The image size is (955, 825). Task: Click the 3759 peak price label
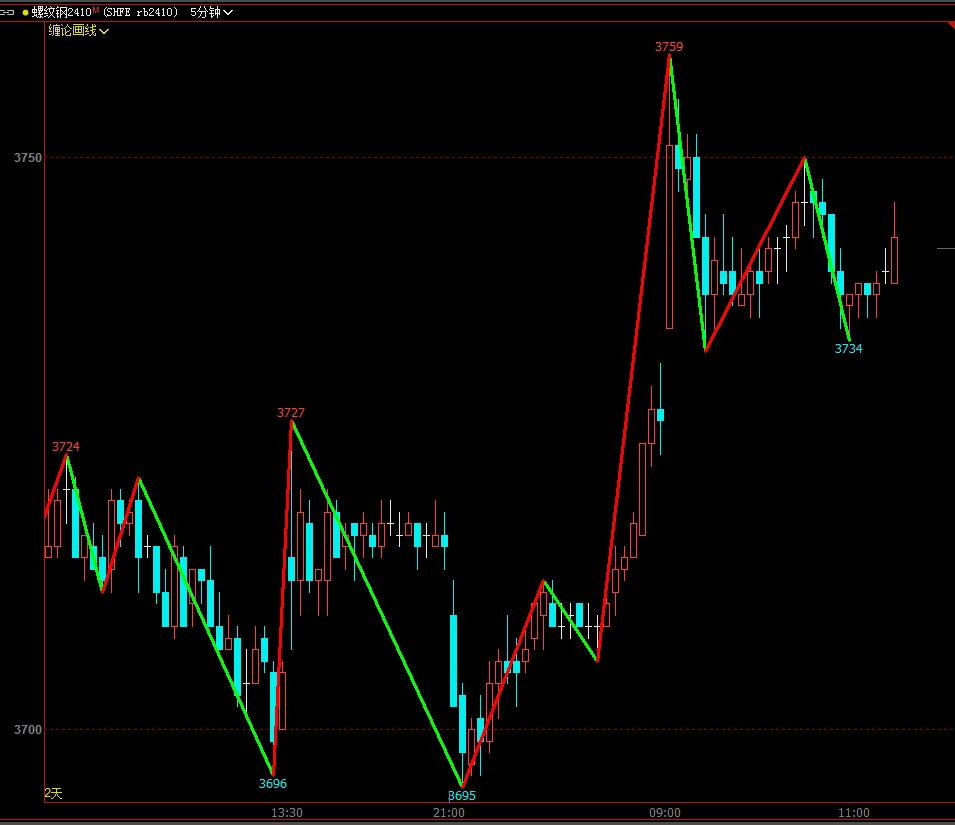[x=669, y=47]
